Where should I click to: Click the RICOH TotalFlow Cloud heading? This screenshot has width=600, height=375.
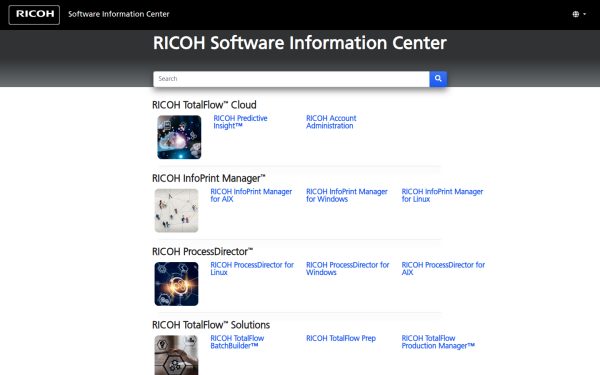coord(204,105)
